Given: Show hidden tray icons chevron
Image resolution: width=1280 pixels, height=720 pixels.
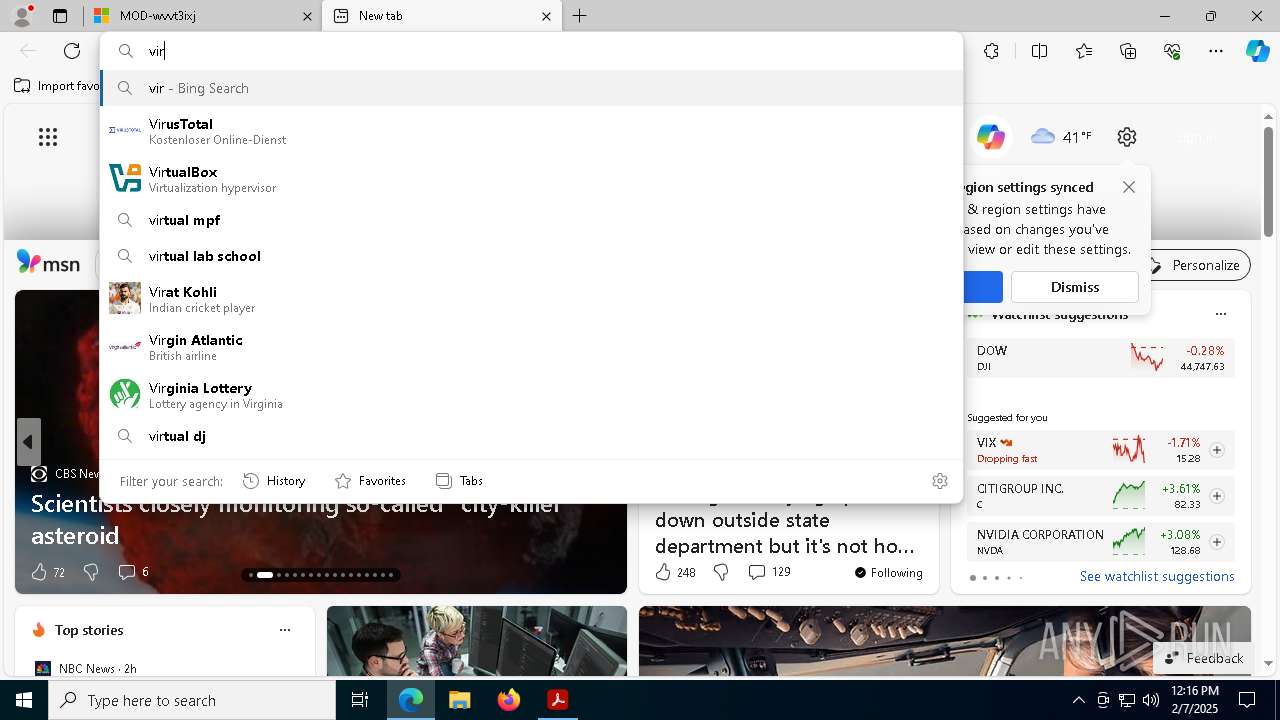Looking at the screenshot, I should (1078, 700).
